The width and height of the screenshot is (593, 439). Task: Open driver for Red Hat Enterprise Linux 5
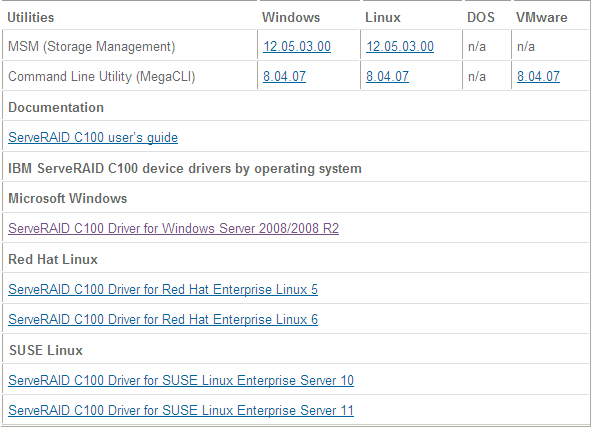click(163, 289)
